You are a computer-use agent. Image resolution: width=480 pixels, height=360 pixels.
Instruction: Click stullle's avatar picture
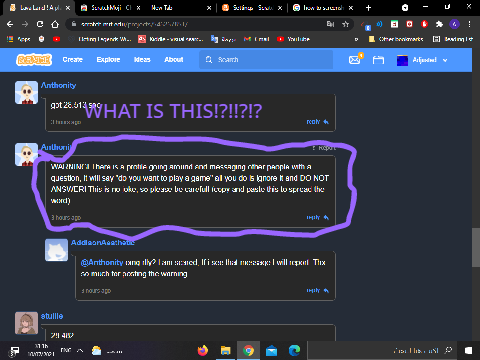coord(26,323)
